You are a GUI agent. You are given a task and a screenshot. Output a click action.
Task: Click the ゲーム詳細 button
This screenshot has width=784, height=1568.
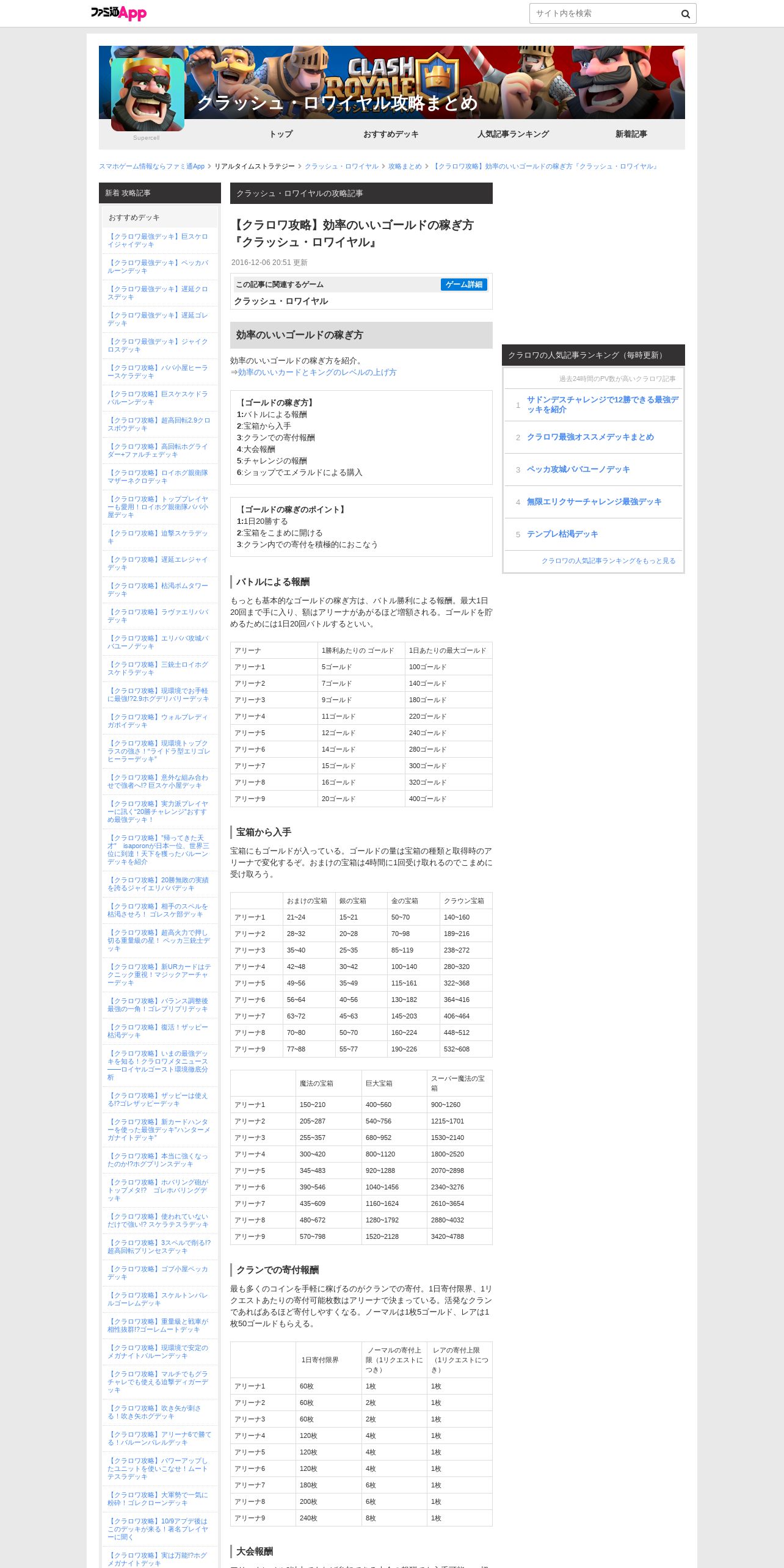[x=464, y=285]
